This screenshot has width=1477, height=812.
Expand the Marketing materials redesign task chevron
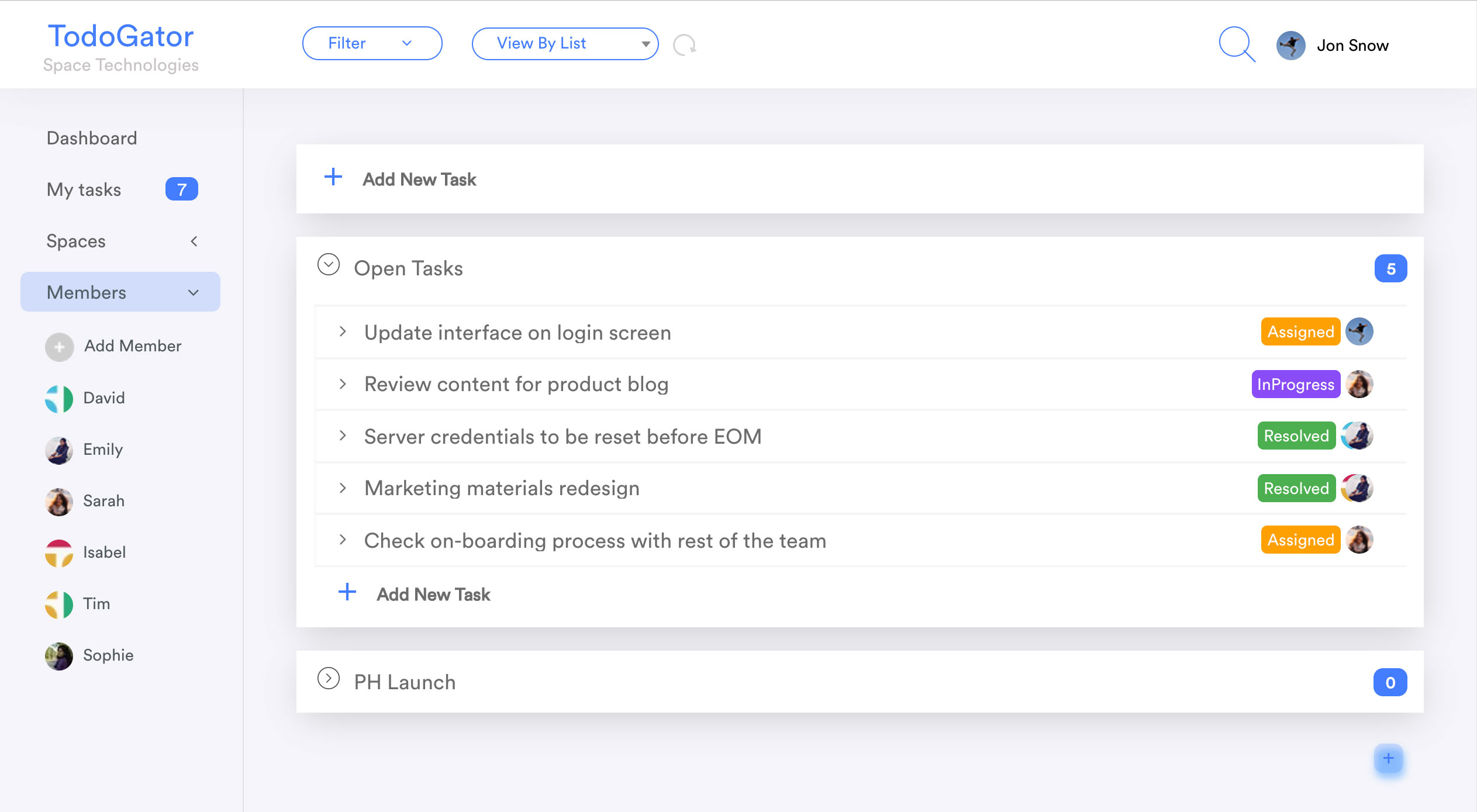(343, 488)
